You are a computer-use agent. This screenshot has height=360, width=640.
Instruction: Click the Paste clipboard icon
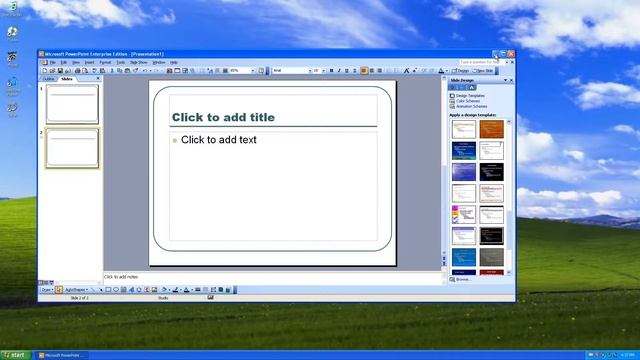click(x=127, y=71)
